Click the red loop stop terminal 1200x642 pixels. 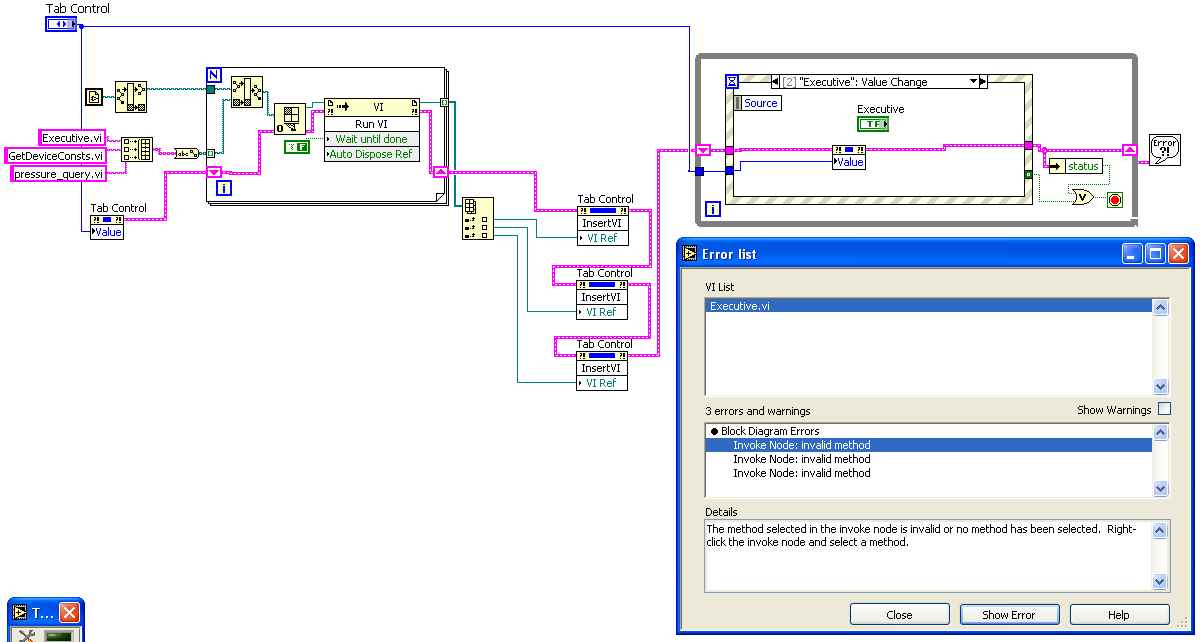coord(1114,200)
